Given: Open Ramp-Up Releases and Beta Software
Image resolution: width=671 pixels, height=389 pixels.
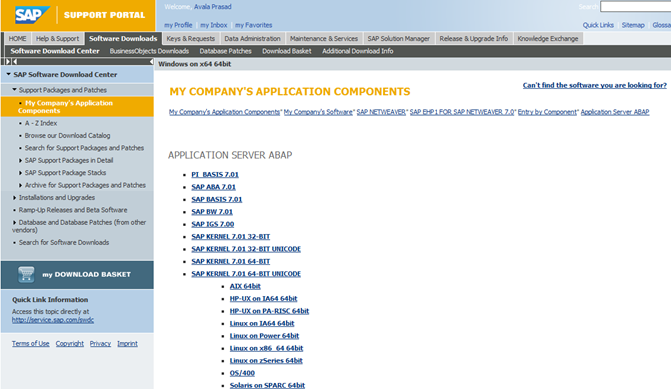Looking at the screenshot, I should pos(73,210).
